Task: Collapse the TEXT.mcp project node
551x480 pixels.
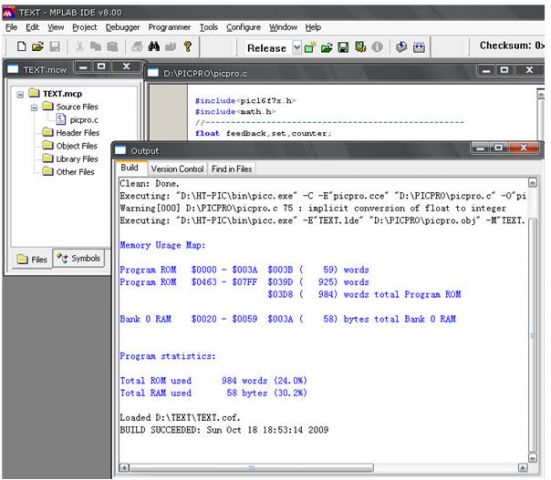Action: pyautogui.click(x=20, y=94)
